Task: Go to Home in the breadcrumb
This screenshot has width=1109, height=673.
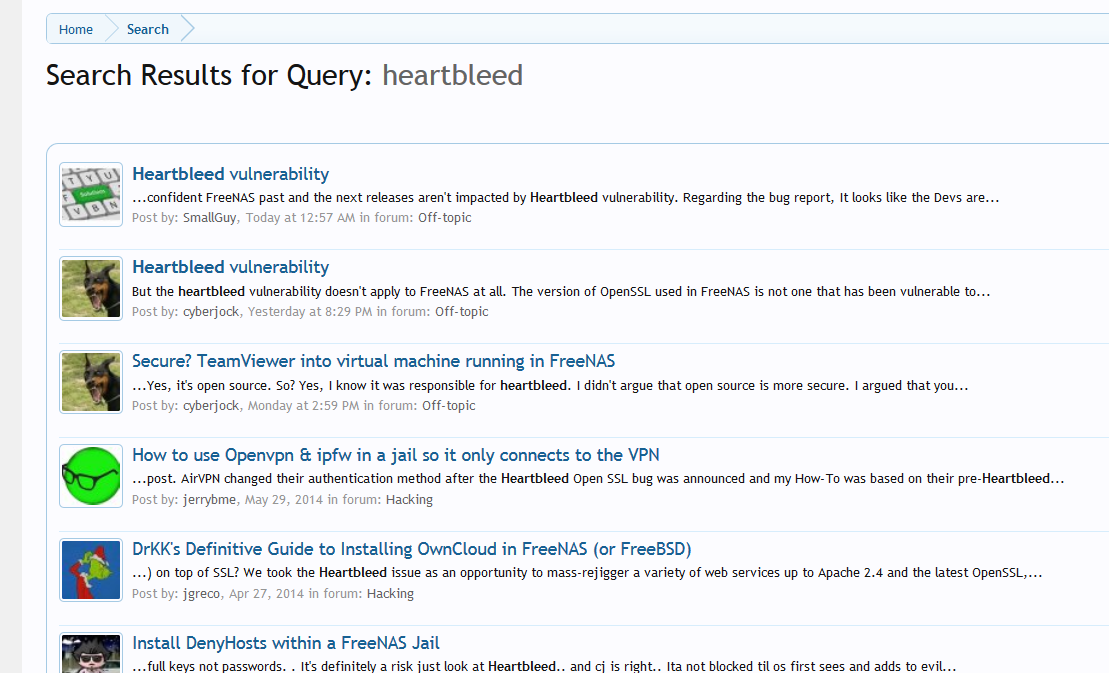Action: [x=76, y=29]
